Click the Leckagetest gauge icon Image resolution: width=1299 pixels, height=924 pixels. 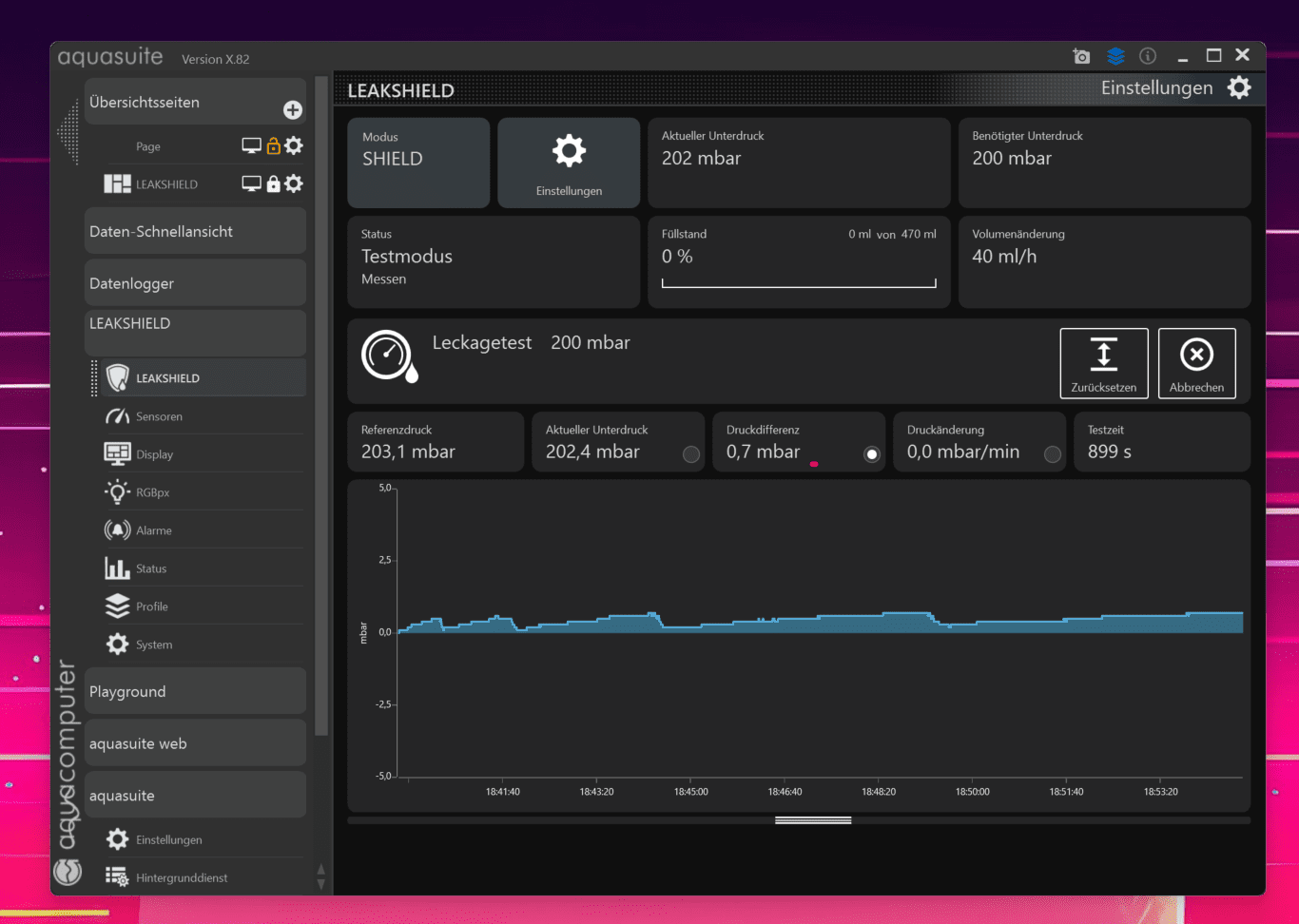[x=389, y=356]
